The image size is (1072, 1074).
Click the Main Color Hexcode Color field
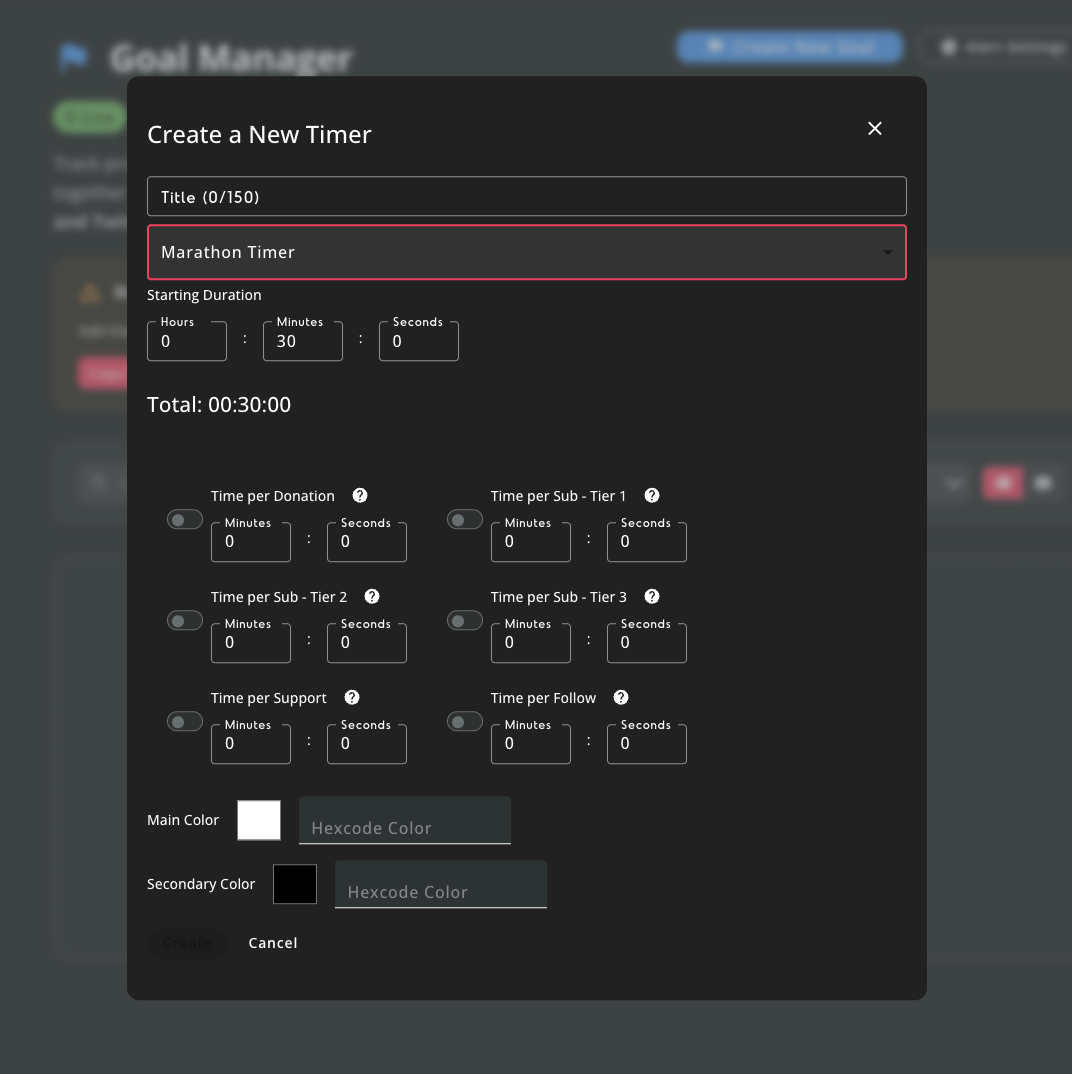click(405, 820)
